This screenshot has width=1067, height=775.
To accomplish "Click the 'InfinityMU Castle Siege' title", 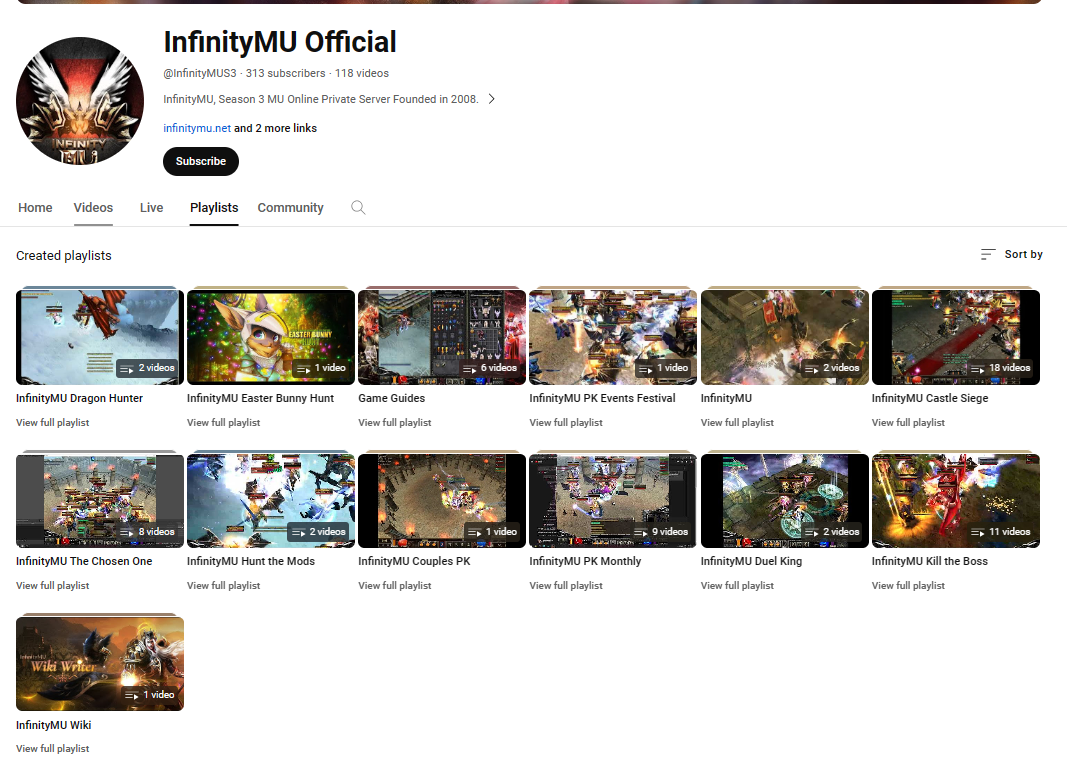I will pyautogui.click(x=930, y=398).
